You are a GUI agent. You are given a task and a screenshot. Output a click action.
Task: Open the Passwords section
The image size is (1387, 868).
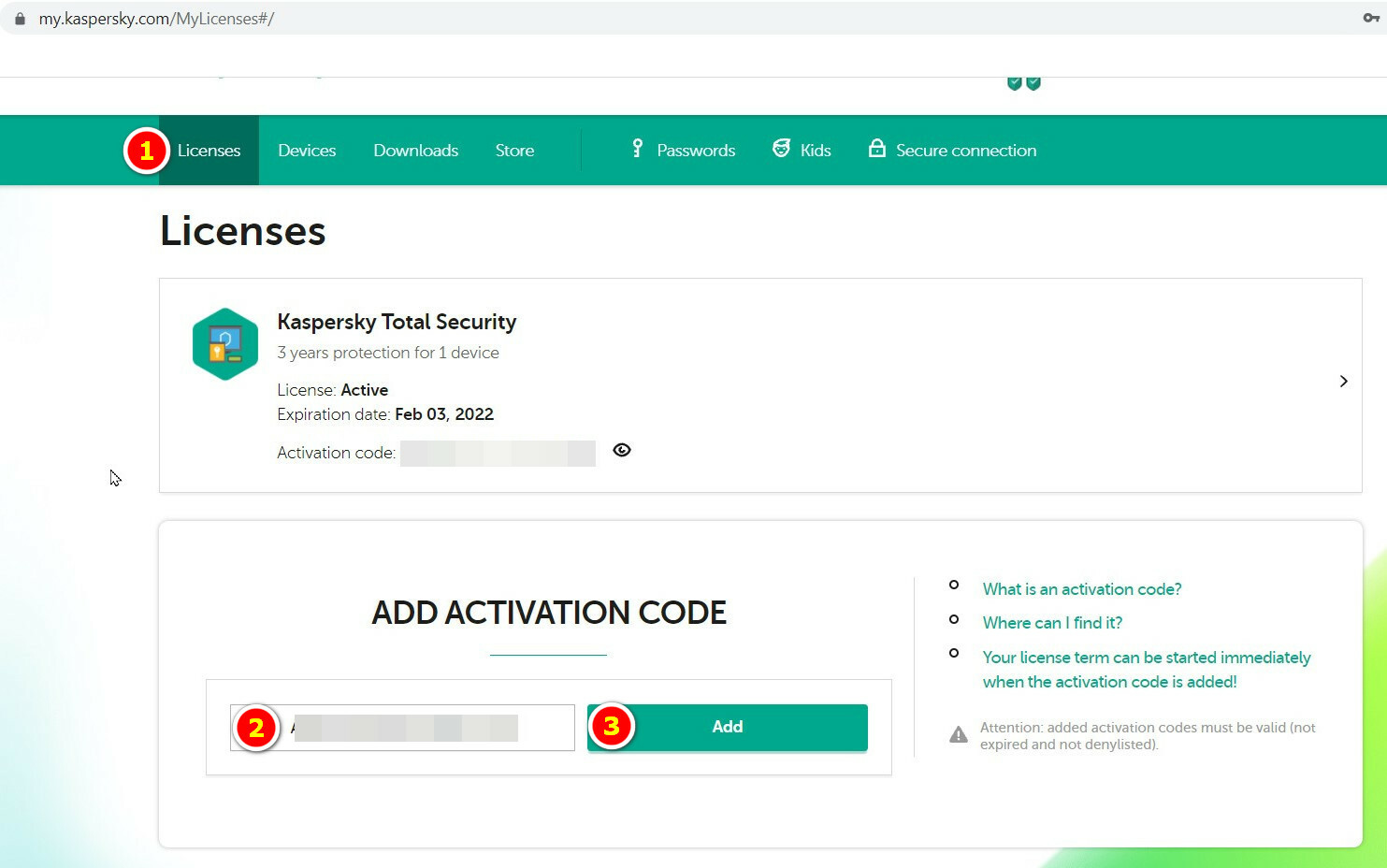(x=696, y=151)
